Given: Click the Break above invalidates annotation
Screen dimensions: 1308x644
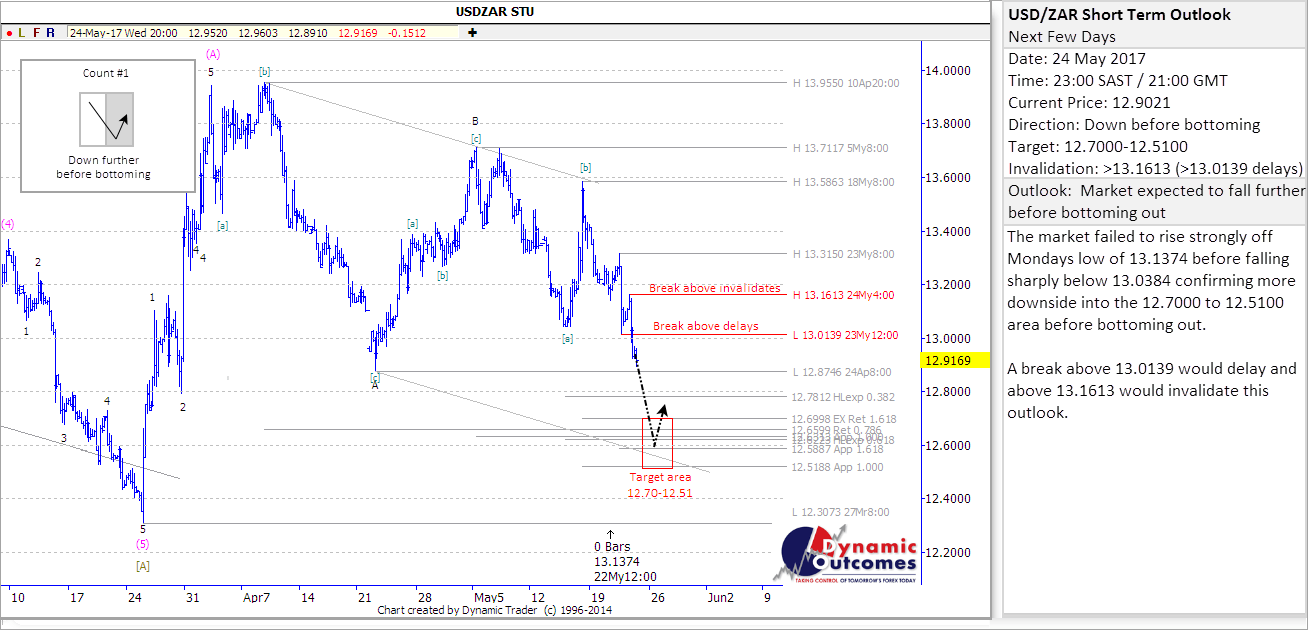Looking at the screenshot, I should pyautogui.click(x=714, y=288).
